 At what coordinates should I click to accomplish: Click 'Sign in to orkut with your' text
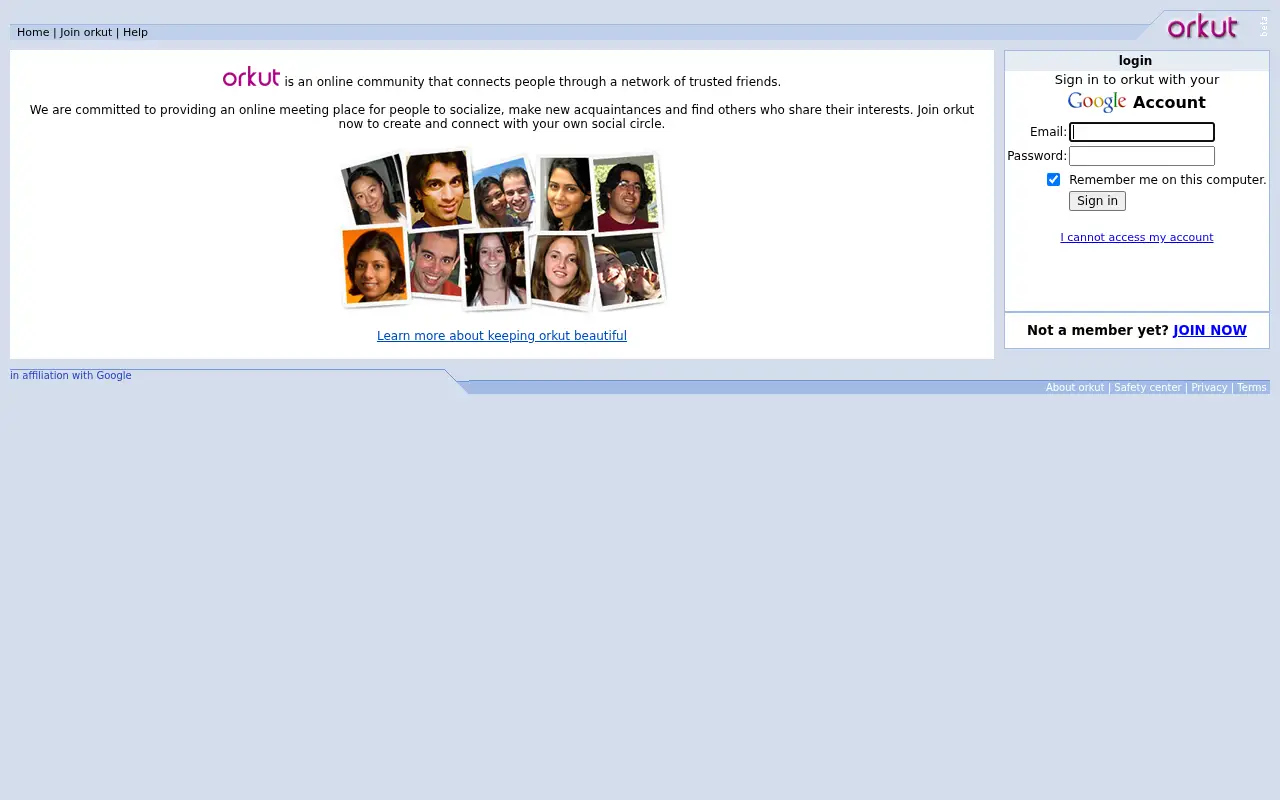point(1137,80)
